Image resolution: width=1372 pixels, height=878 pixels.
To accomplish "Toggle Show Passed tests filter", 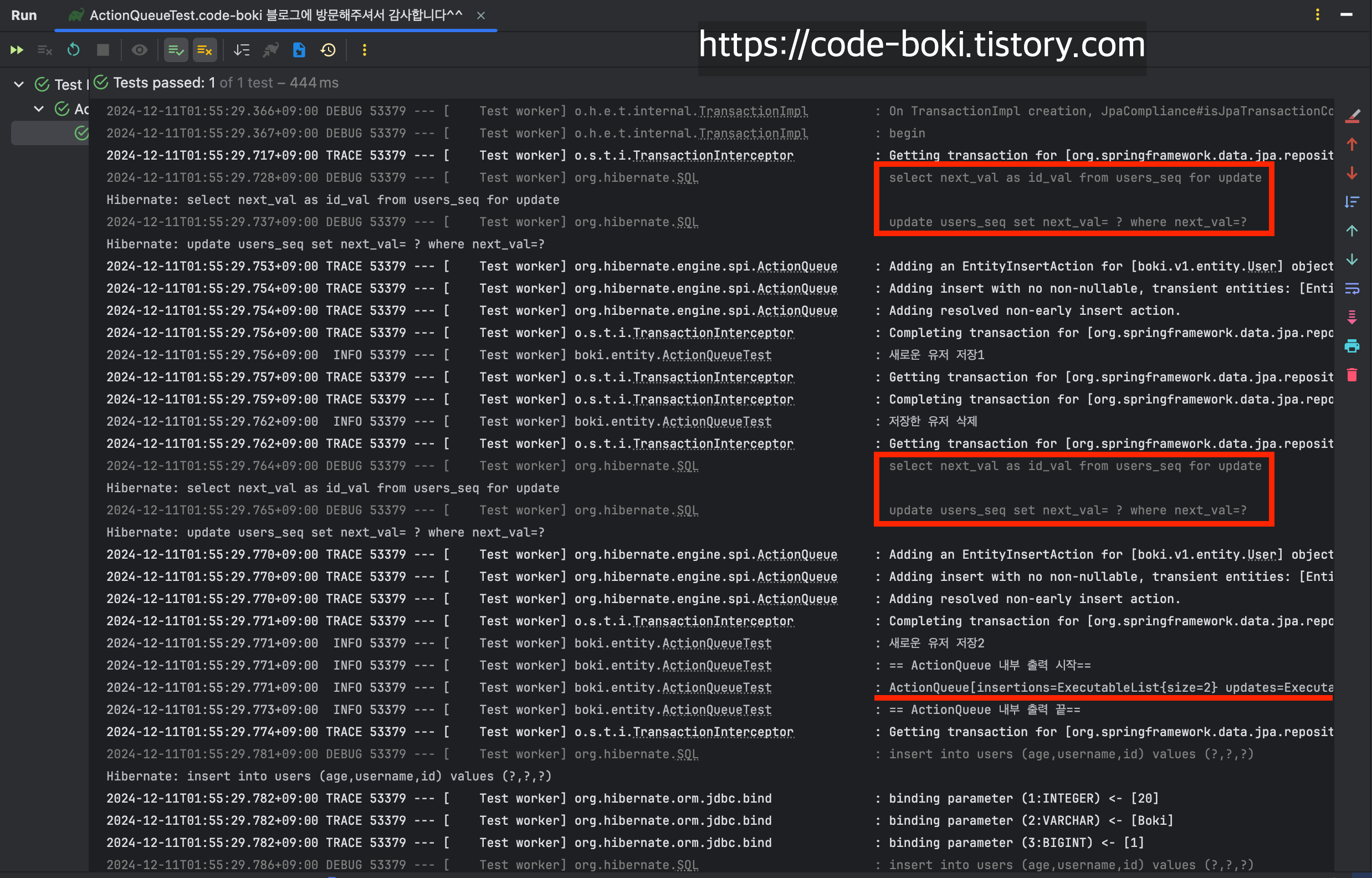I will click(176, 50).
